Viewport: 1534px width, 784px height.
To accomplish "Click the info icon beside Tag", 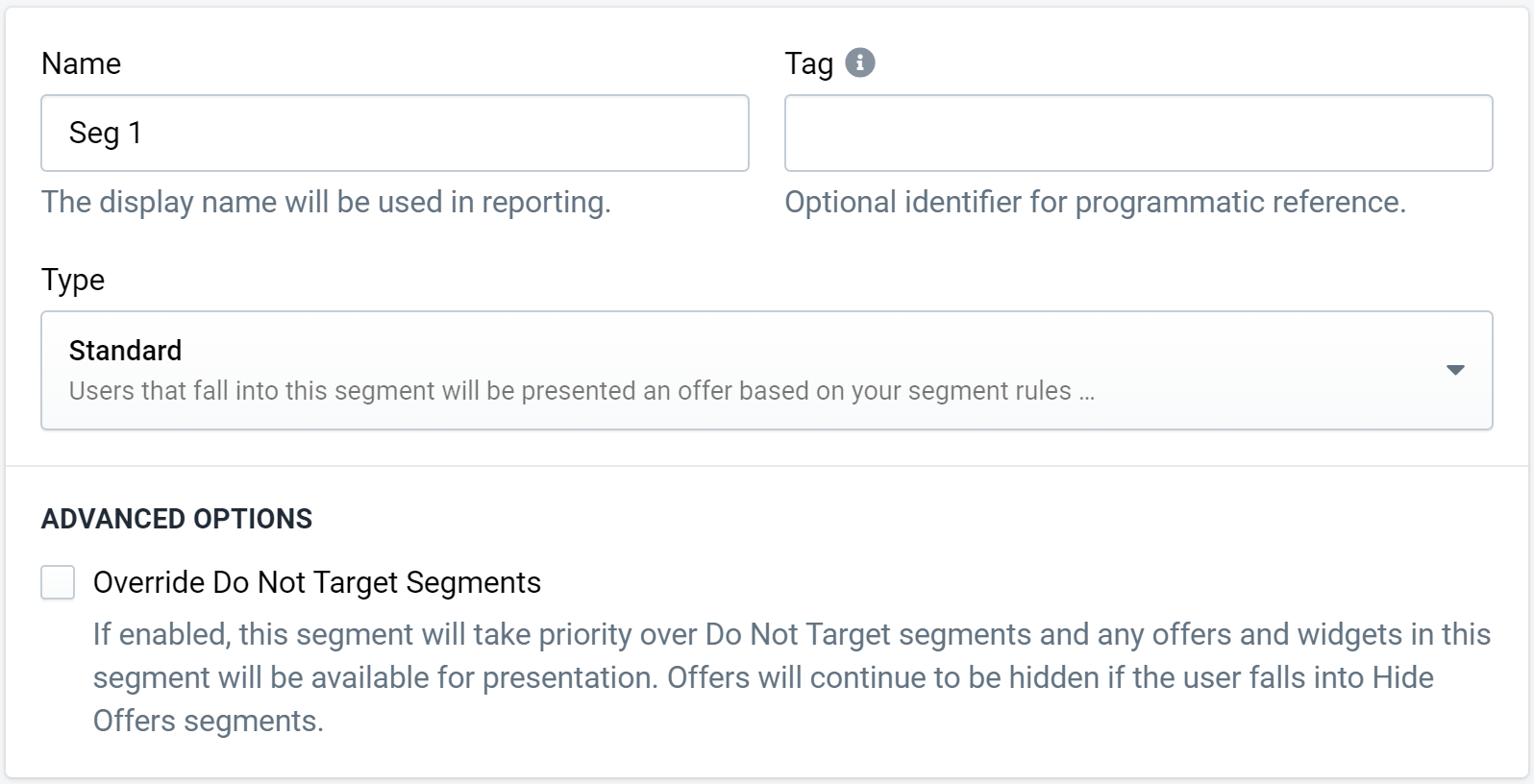I will point(860,62).
